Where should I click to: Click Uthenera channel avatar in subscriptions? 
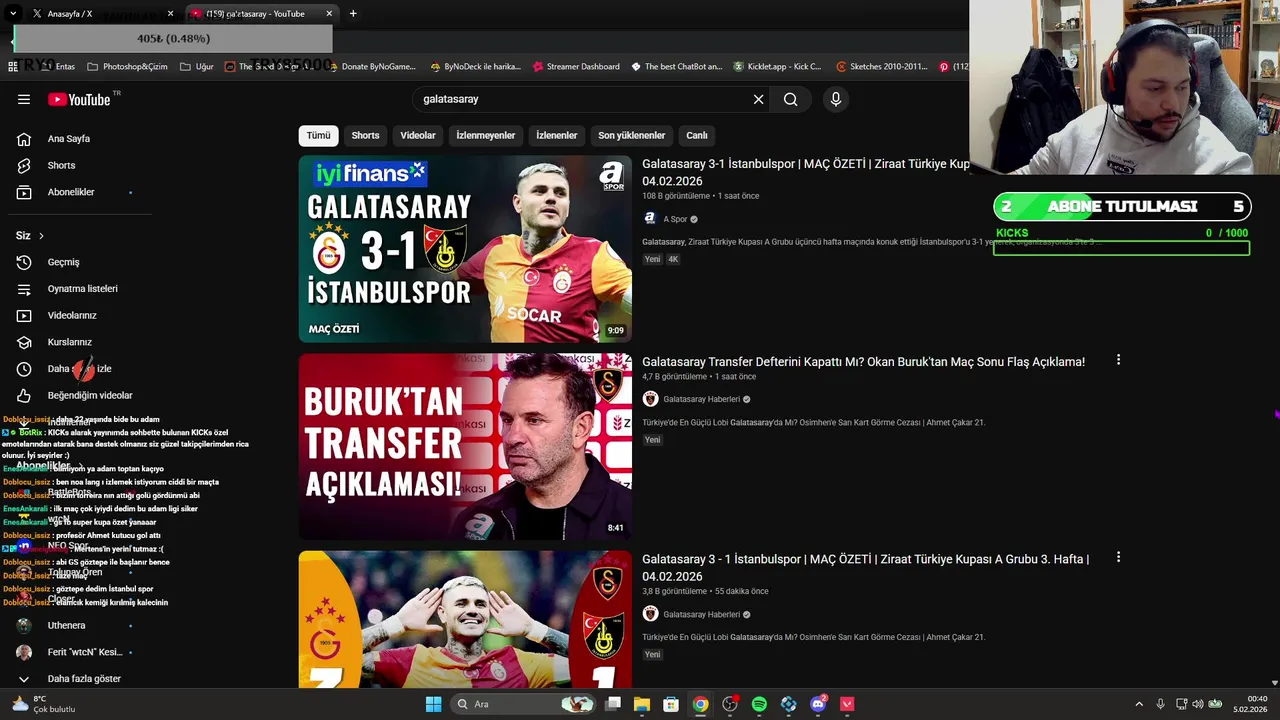tap(24, 625)
